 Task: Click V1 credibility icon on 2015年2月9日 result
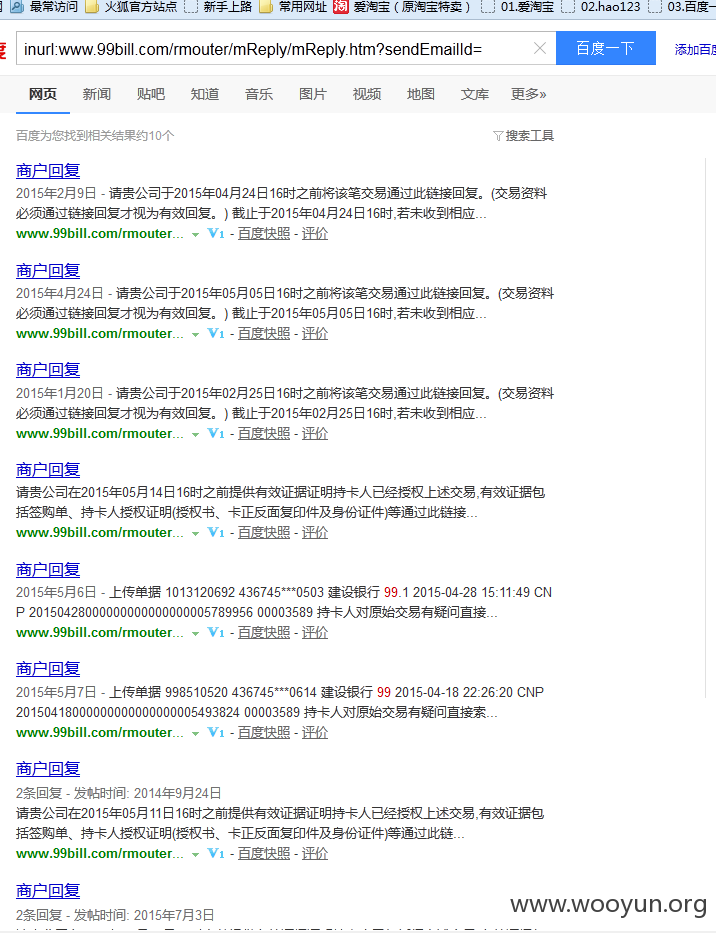[215, 233]
